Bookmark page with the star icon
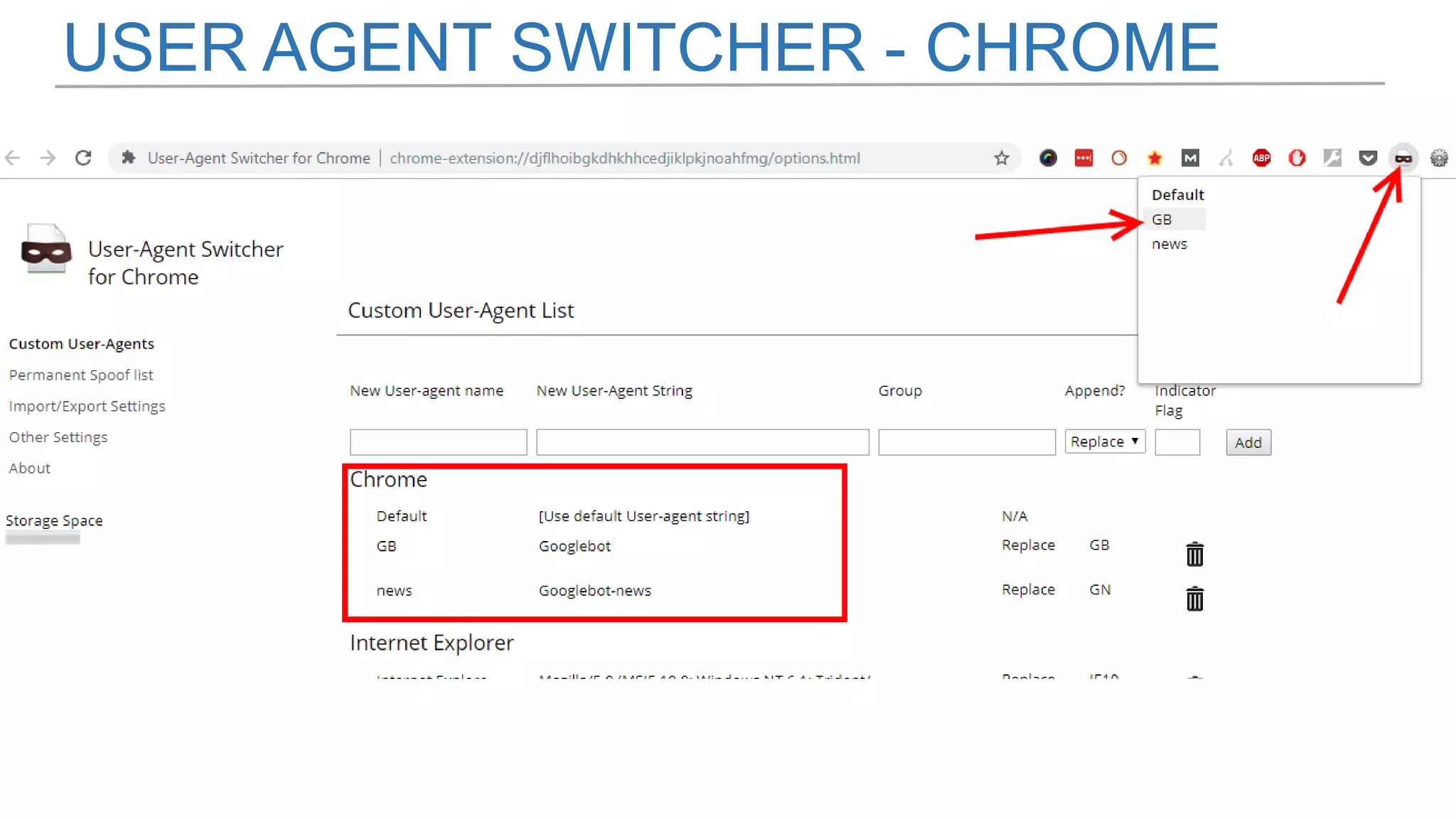 pos(1002,158)
